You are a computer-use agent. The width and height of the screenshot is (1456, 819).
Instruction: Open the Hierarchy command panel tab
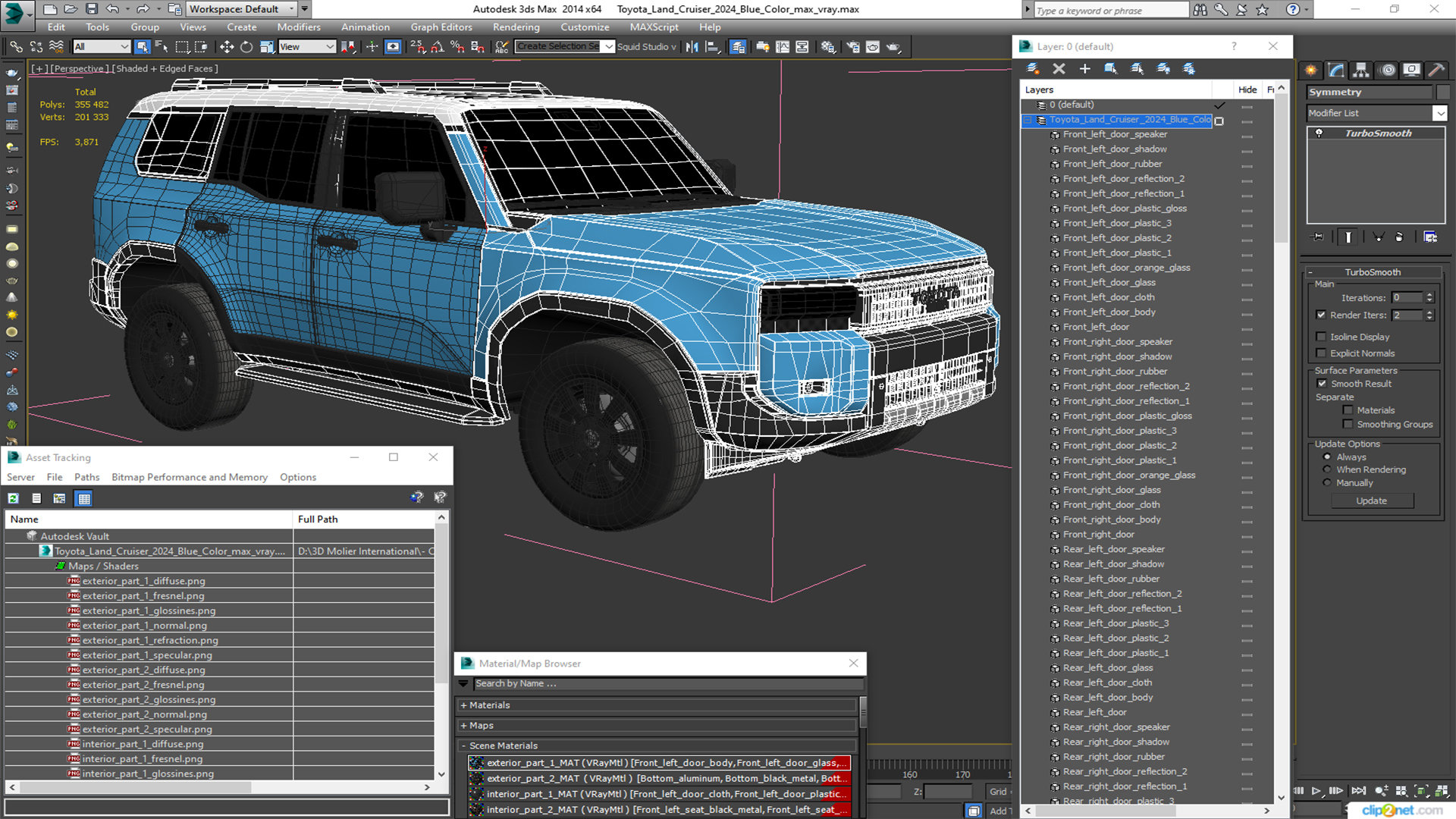click(x=1361, y=71)
